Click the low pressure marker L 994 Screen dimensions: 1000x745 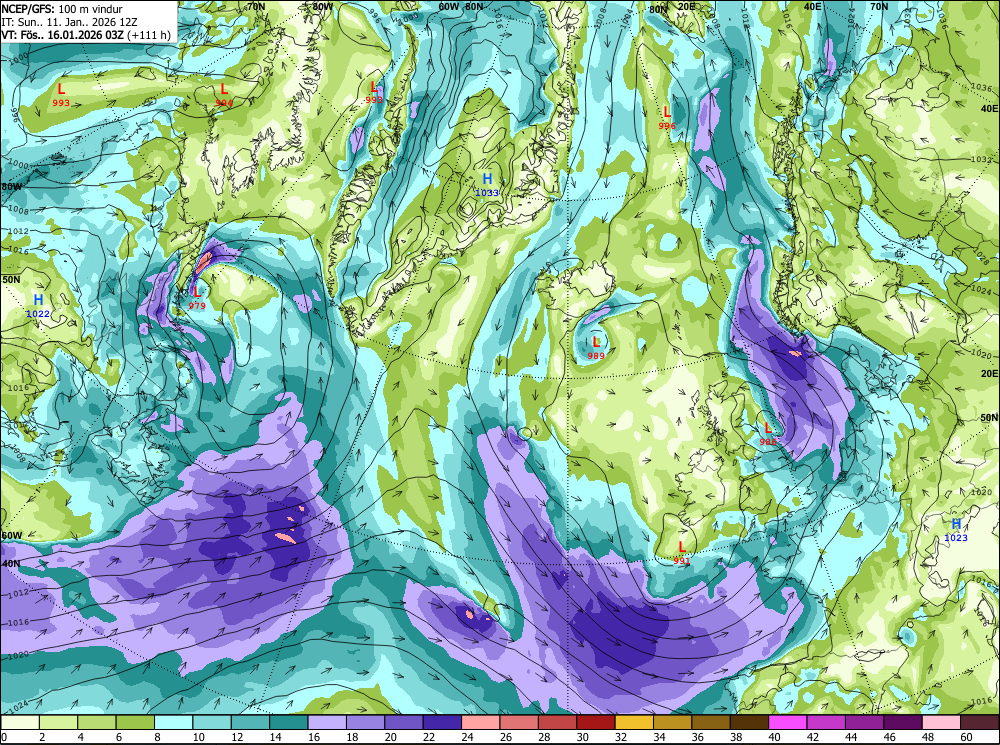pyautogui.click(x=224, y=94)
